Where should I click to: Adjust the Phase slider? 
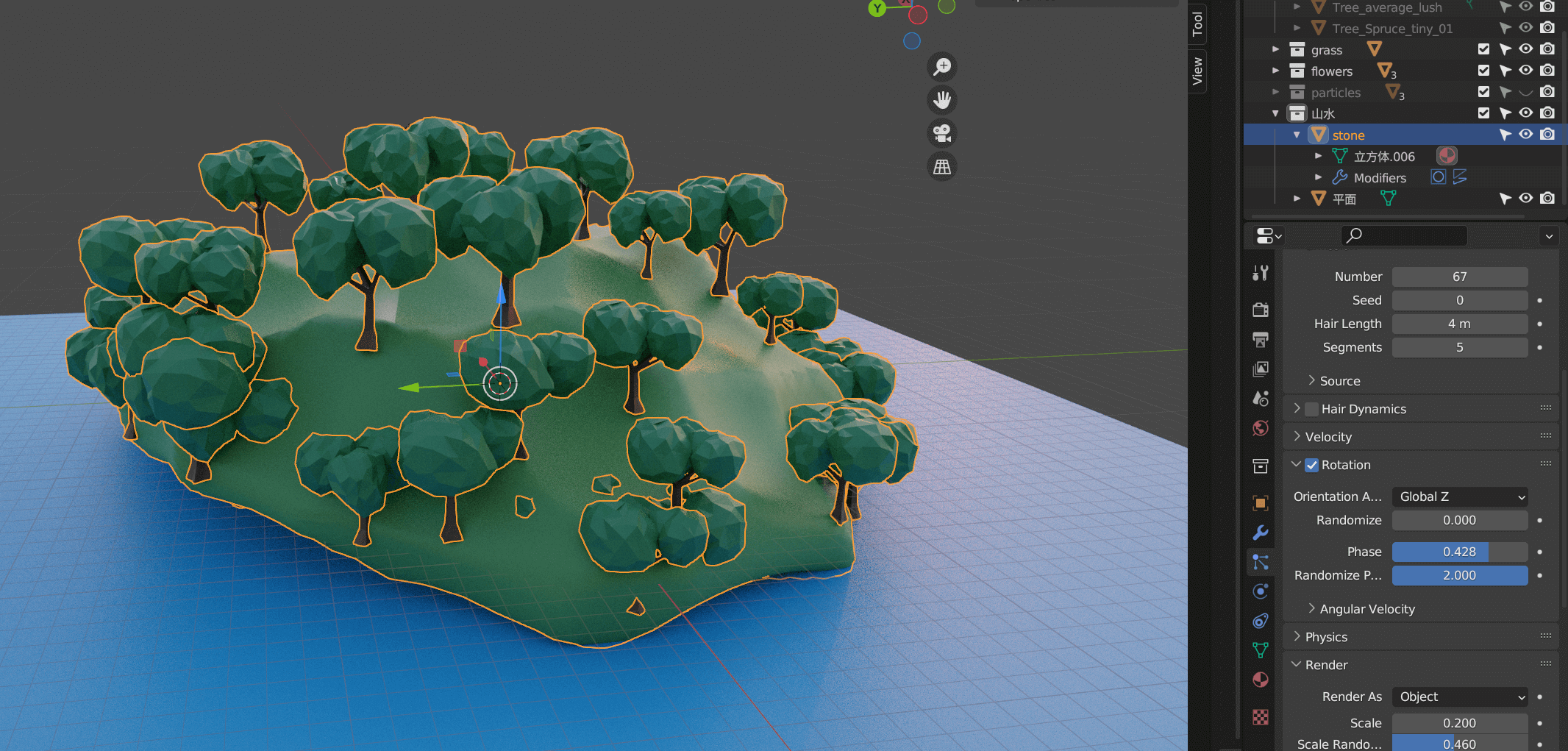point(1460,552)
